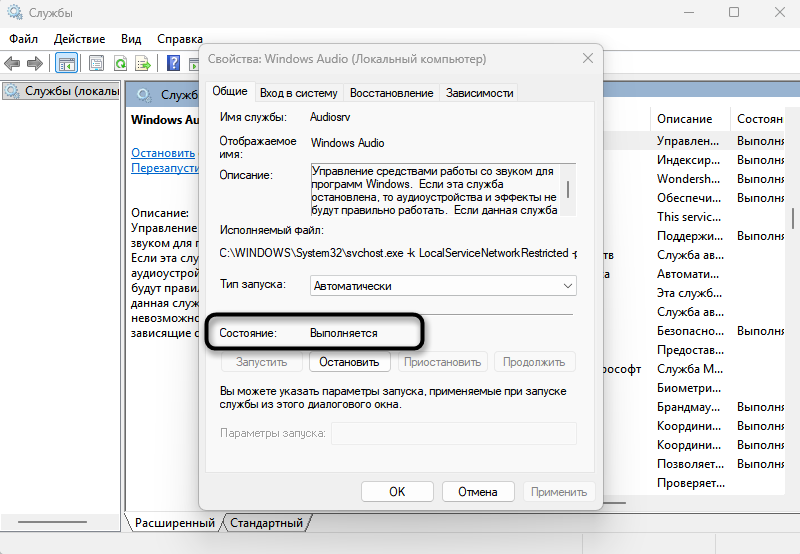Click the Services gear icon in title bar

(15, 12)
